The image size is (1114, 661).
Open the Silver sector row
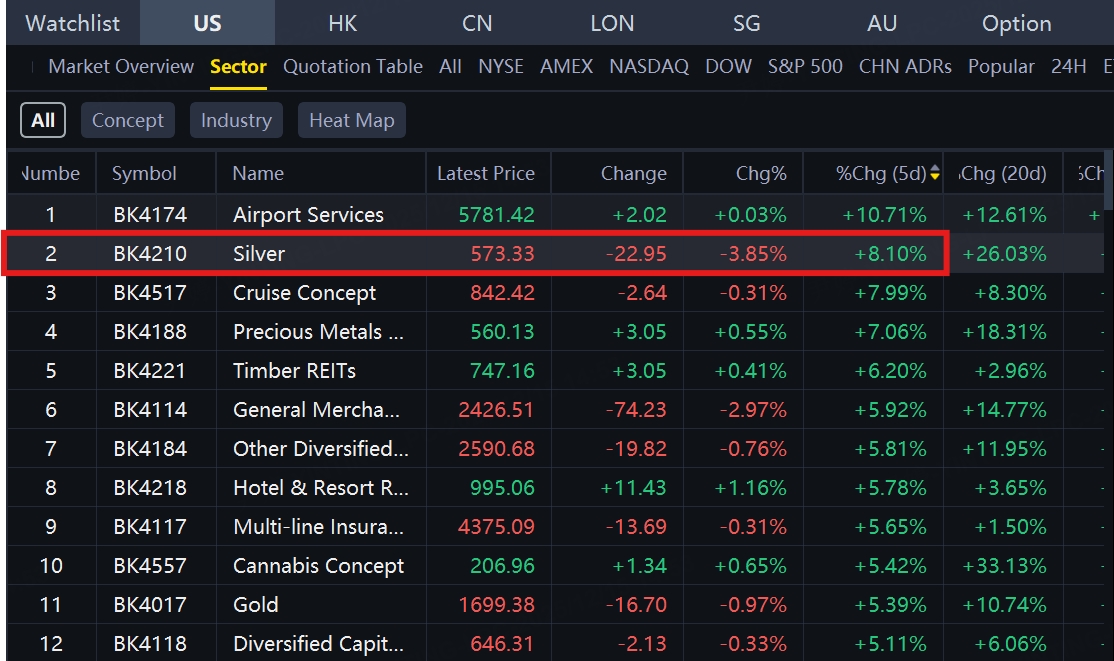(x=259, y=254)
